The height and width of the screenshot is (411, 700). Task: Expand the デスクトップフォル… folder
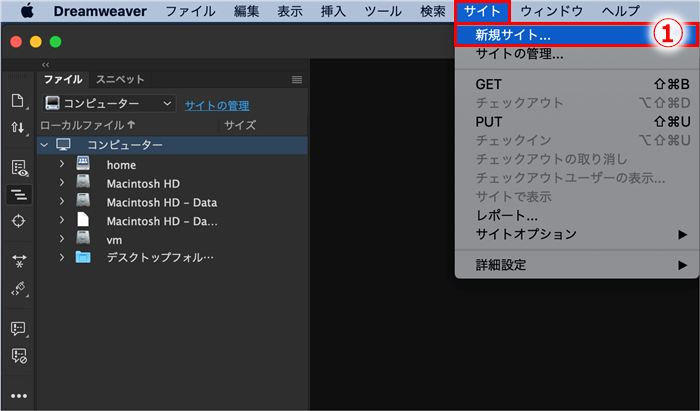62,257
